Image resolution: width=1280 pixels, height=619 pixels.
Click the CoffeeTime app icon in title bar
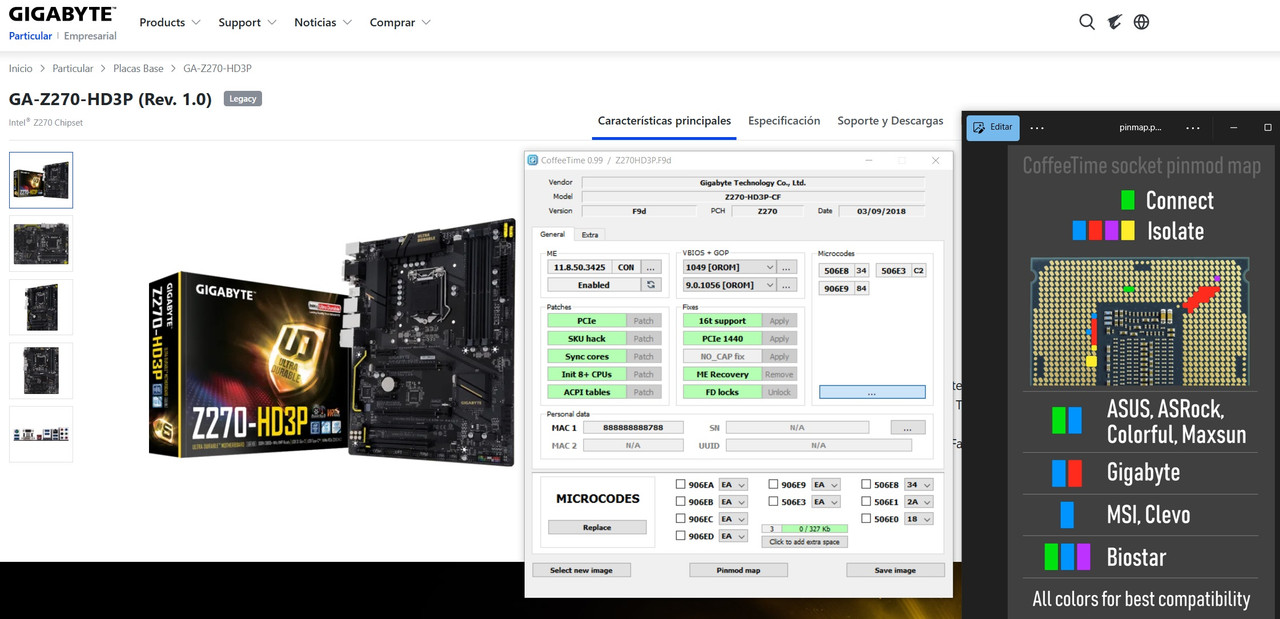point(533,160)
